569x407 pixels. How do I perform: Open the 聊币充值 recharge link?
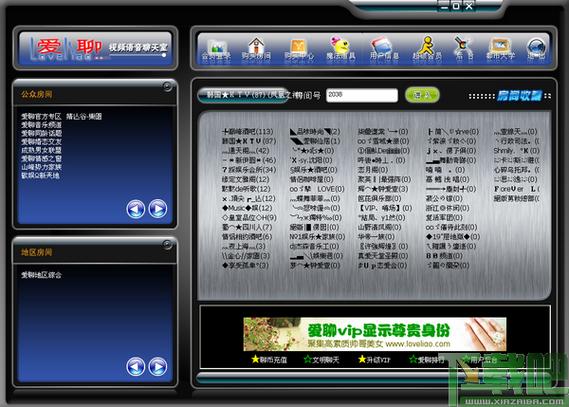click(269, 360)
